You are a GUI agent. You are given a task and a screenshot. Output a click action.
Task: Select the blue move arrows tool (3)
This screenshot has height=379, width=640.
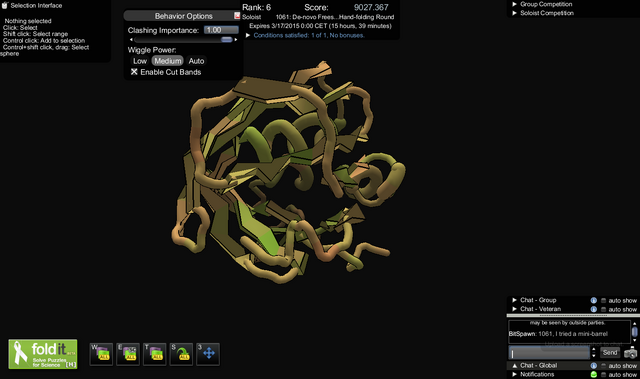(208, 354)
